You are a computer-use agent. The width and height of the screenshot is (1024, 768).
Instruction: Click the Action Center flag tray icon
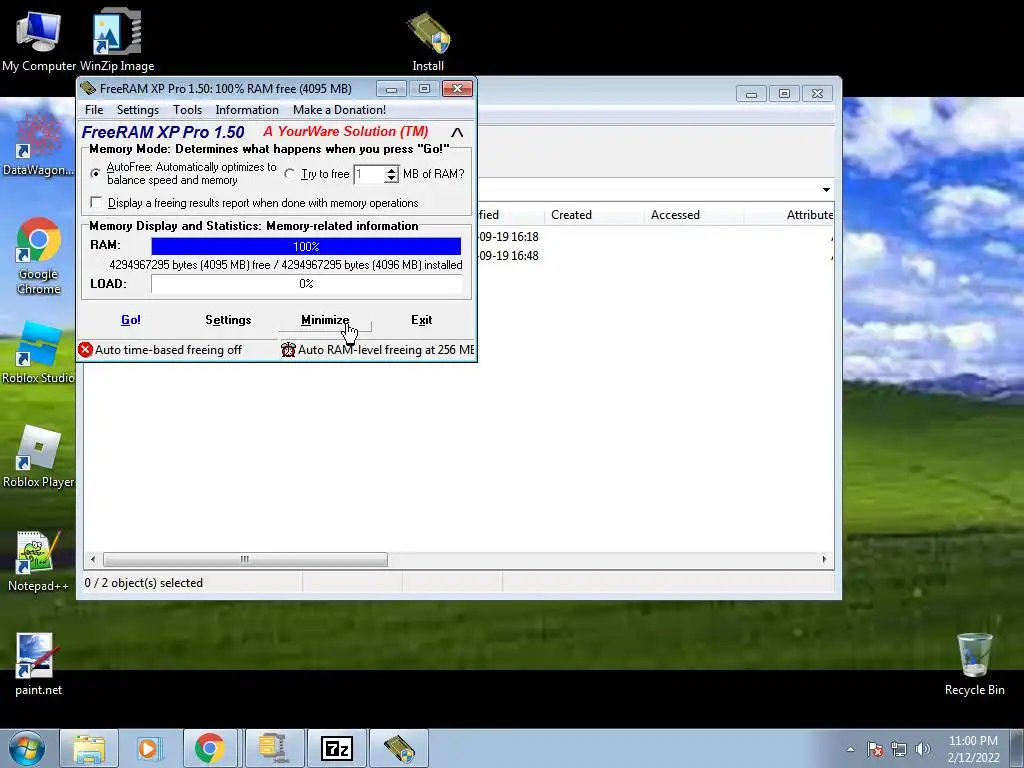875,749
